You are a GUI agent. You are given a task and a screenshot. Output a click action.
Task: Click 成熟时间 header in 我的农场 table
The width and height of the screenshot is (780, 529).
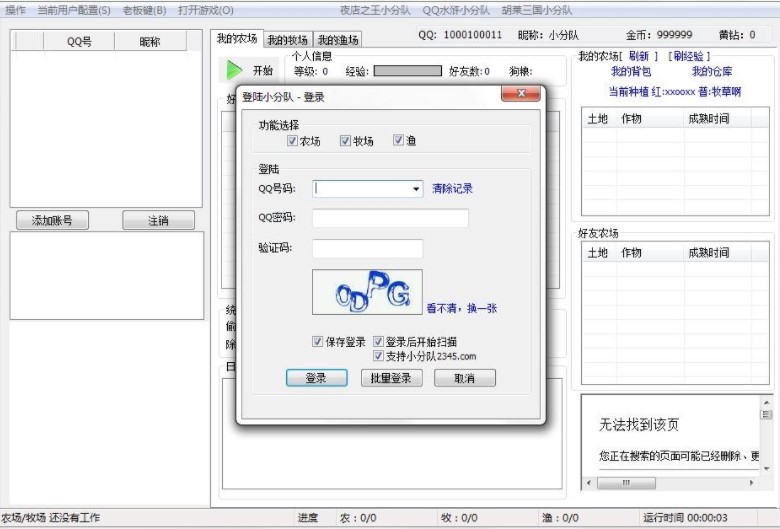click(x=717, y=118)
